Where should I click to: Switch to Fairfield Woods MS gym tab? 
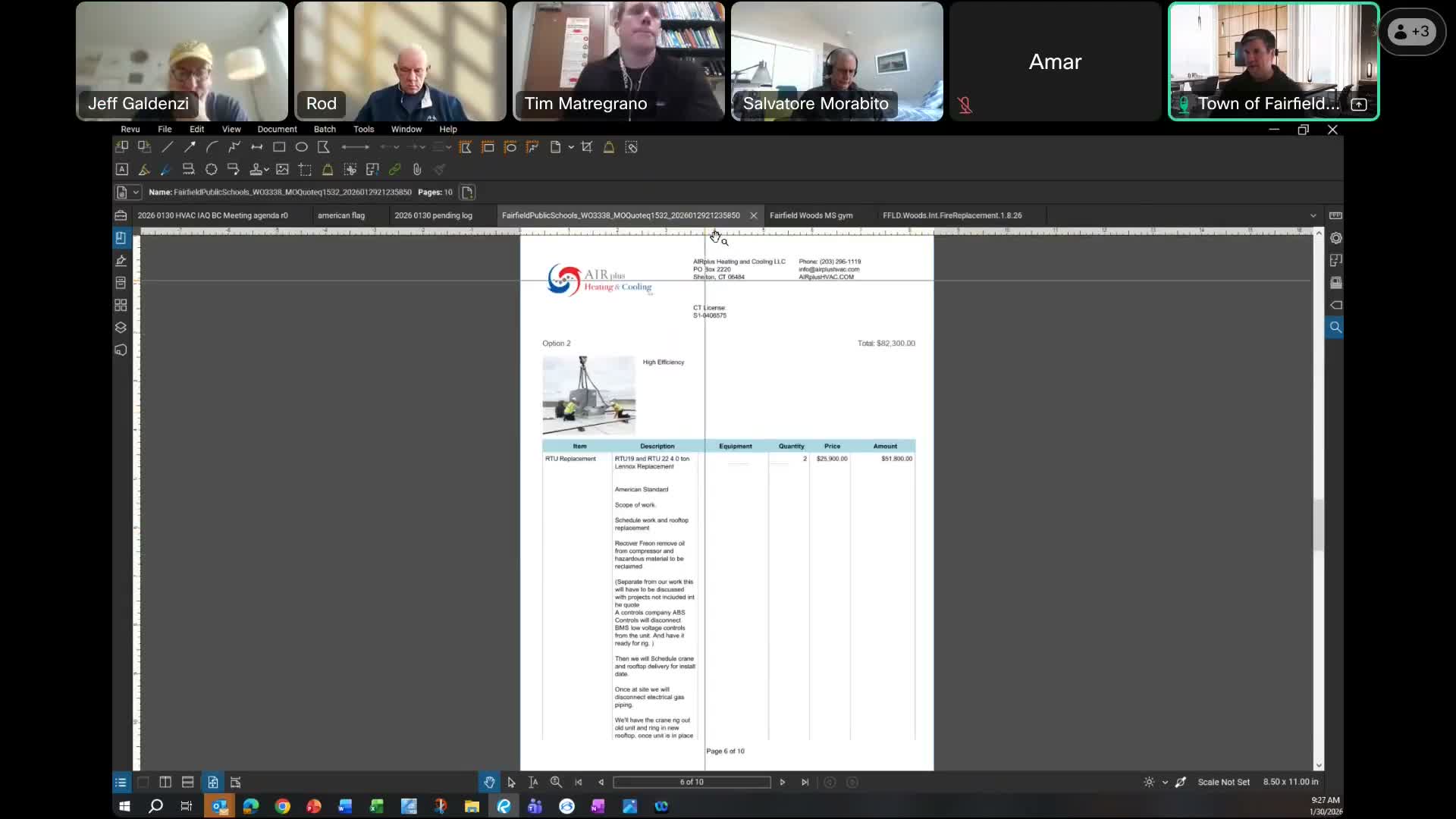[811, 215]
